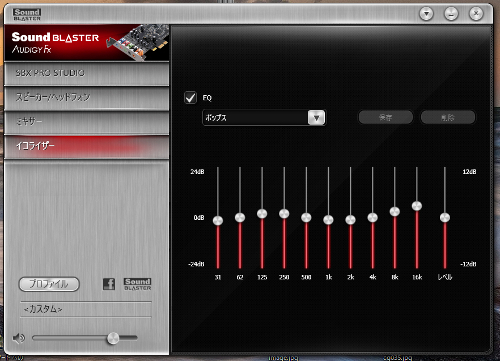This screenshot has width=500, height=361.
Task: Minimize the Sound Blaster window
Action: point(451,14)
